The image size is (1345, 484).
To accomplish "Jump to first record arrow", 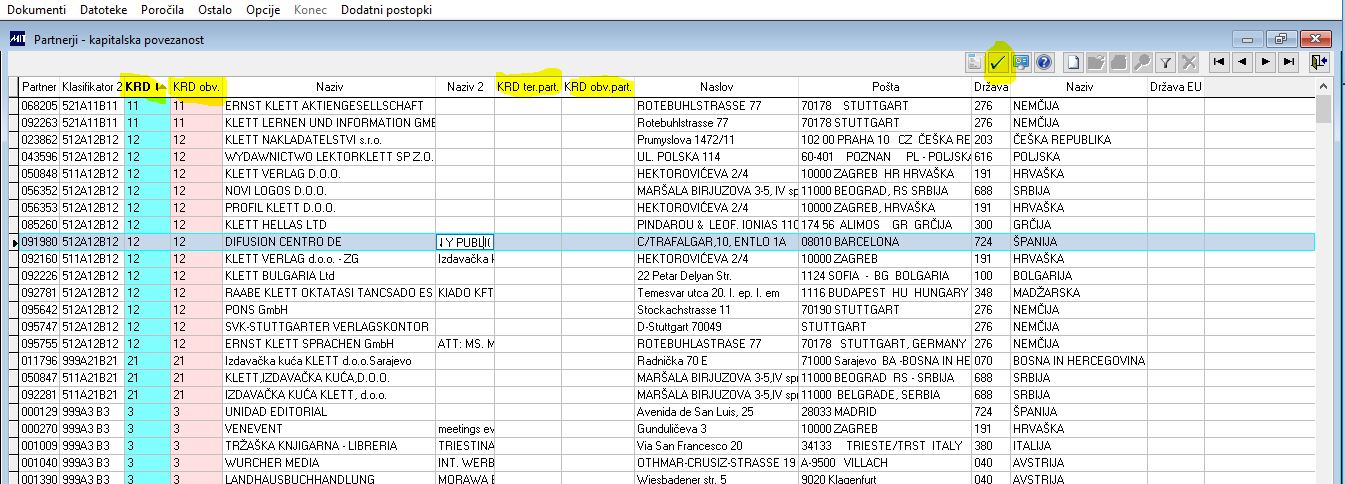I will point(1219,62).
